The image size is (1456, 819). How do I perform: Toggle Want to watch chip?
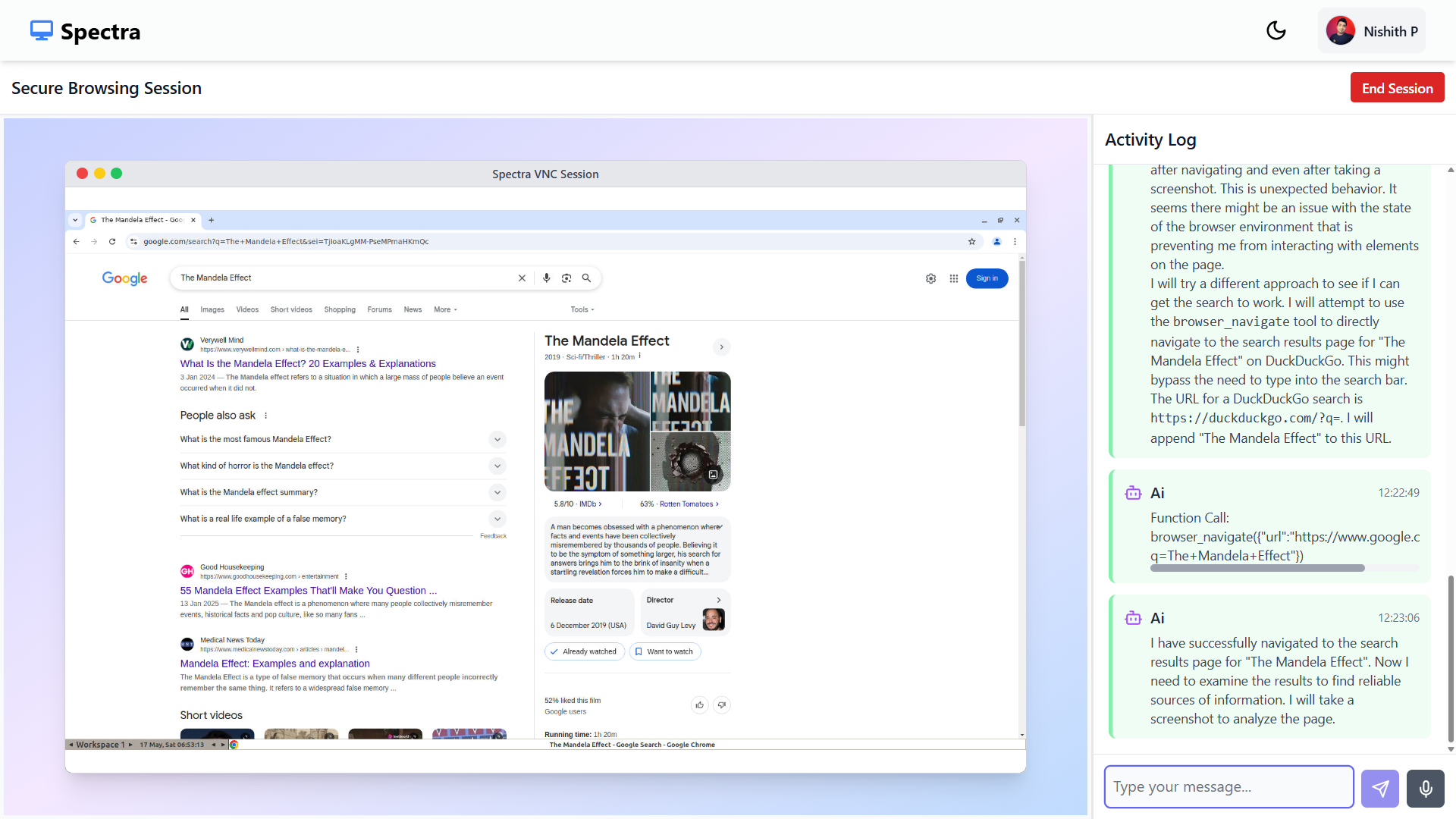664,651
